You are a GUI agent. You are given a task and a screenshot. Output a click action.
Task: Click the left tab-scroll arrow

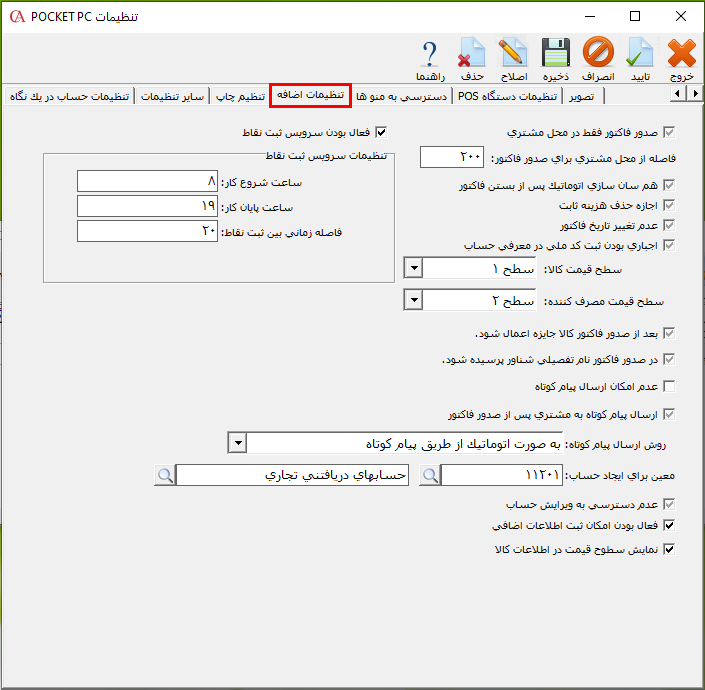678,94
